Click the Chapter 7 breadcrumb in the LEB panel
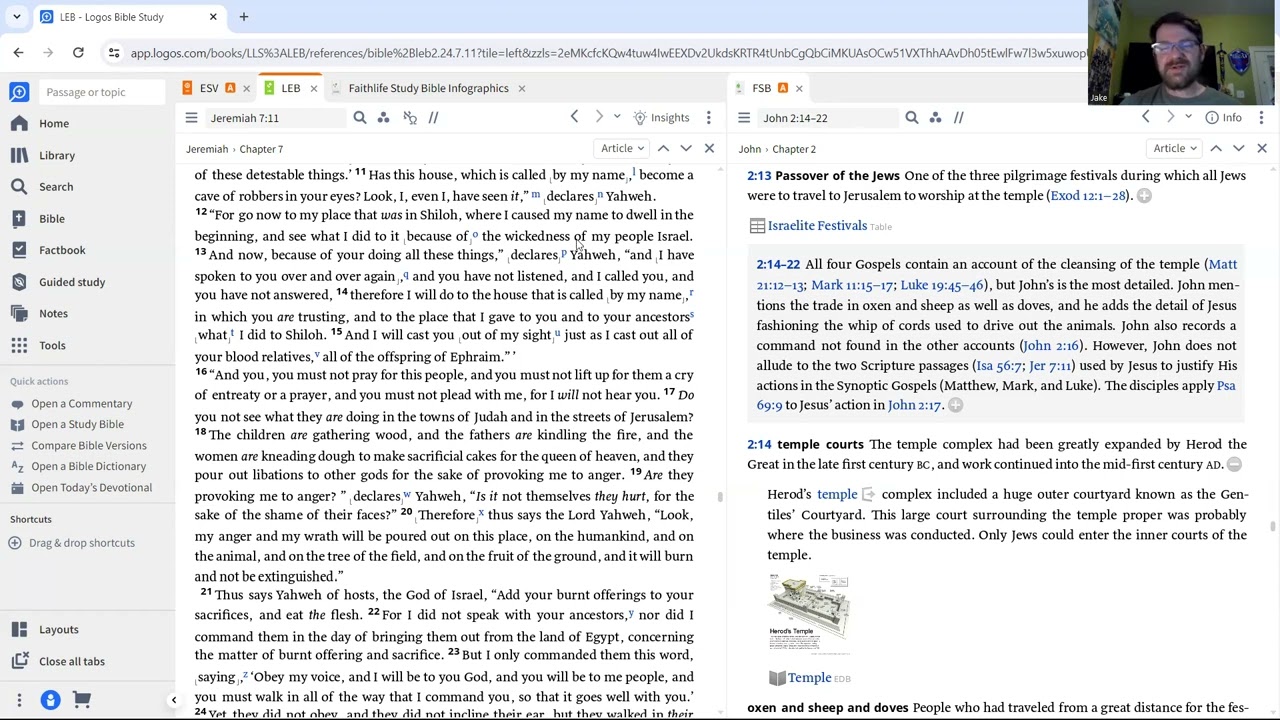Viewport: 1280px width, 720px height. [x=261, y=149]
